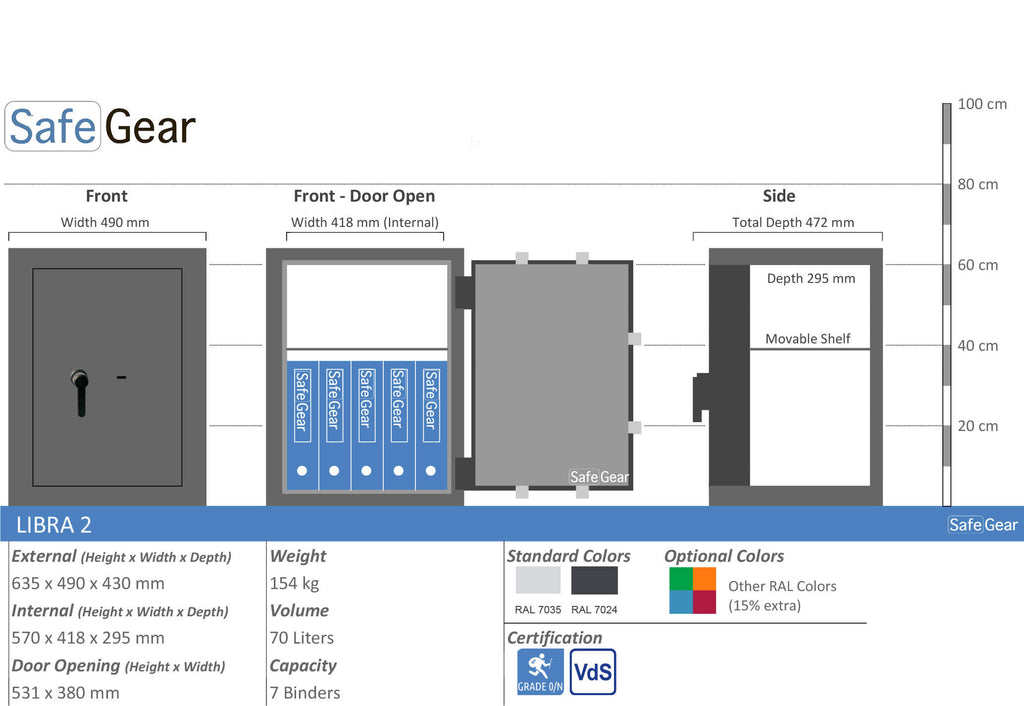Image resolution: width=1024 pixels, height=706 pixels.
Task: Click the '154 kg' weight value
Action: click(x=295, y=583)
